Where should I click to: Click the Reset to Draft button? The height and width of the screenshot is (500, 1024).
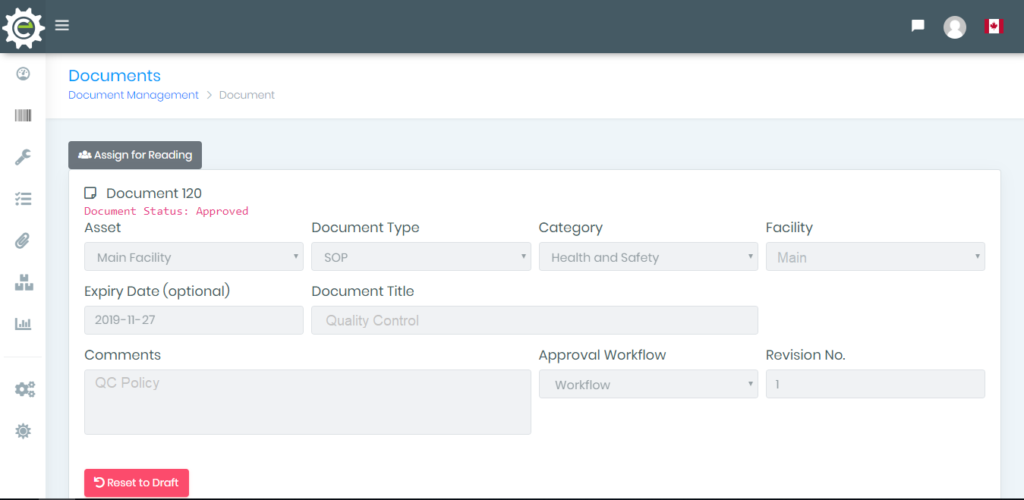click(136, 483)
